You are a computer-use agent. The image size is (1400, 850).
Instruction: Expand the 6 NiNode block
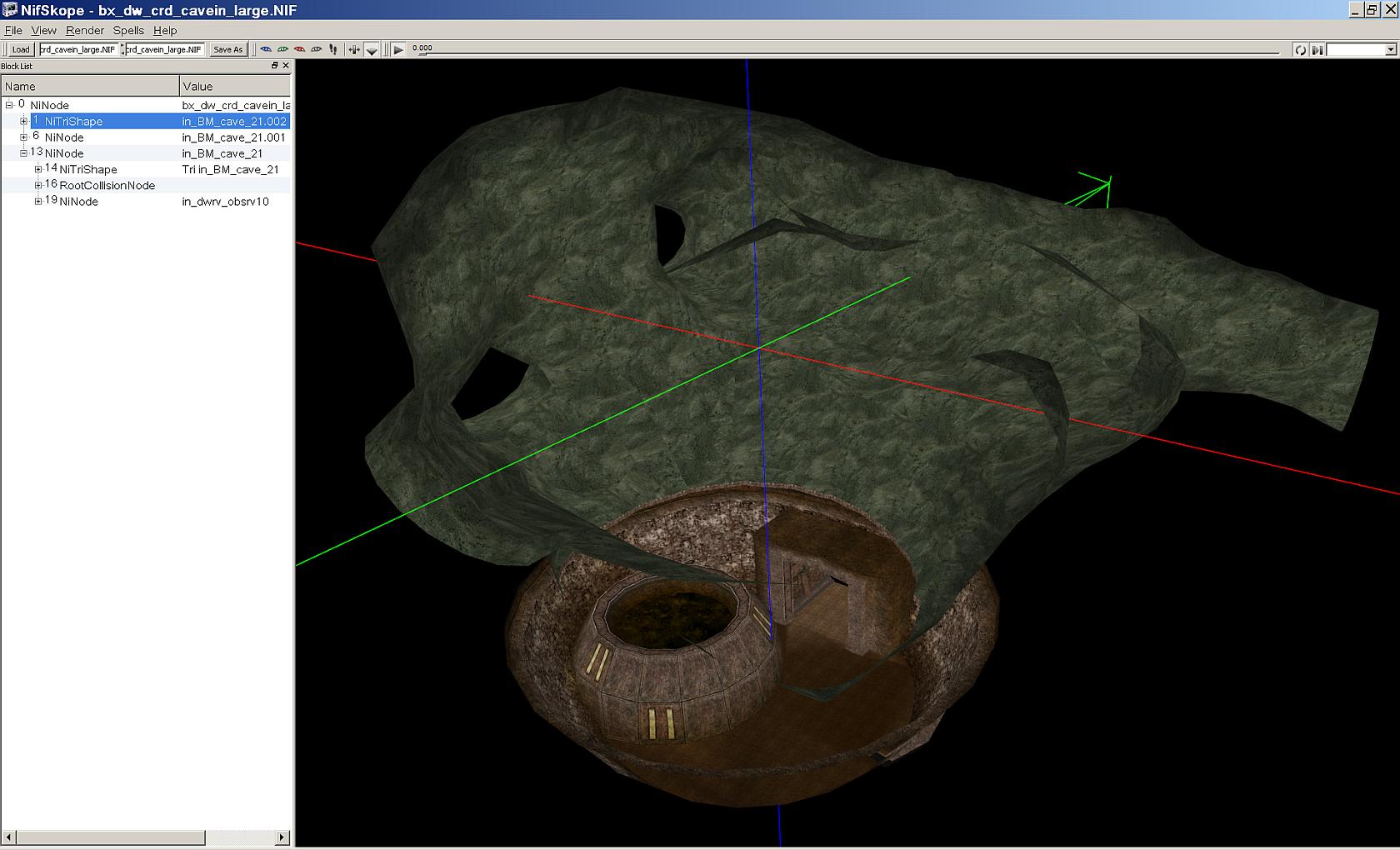(24, 137)
